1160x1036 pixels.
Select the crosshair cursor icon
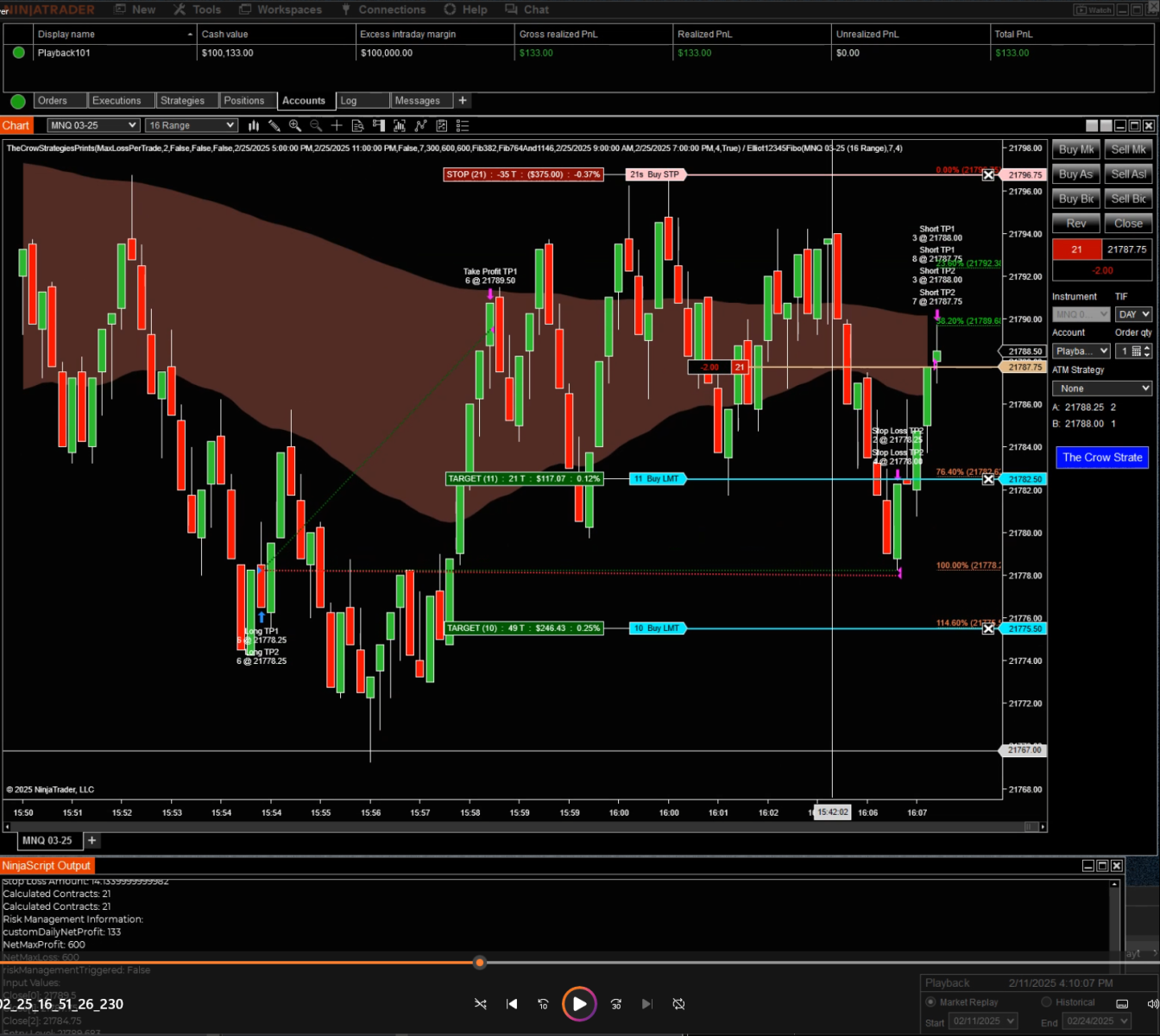337,126
